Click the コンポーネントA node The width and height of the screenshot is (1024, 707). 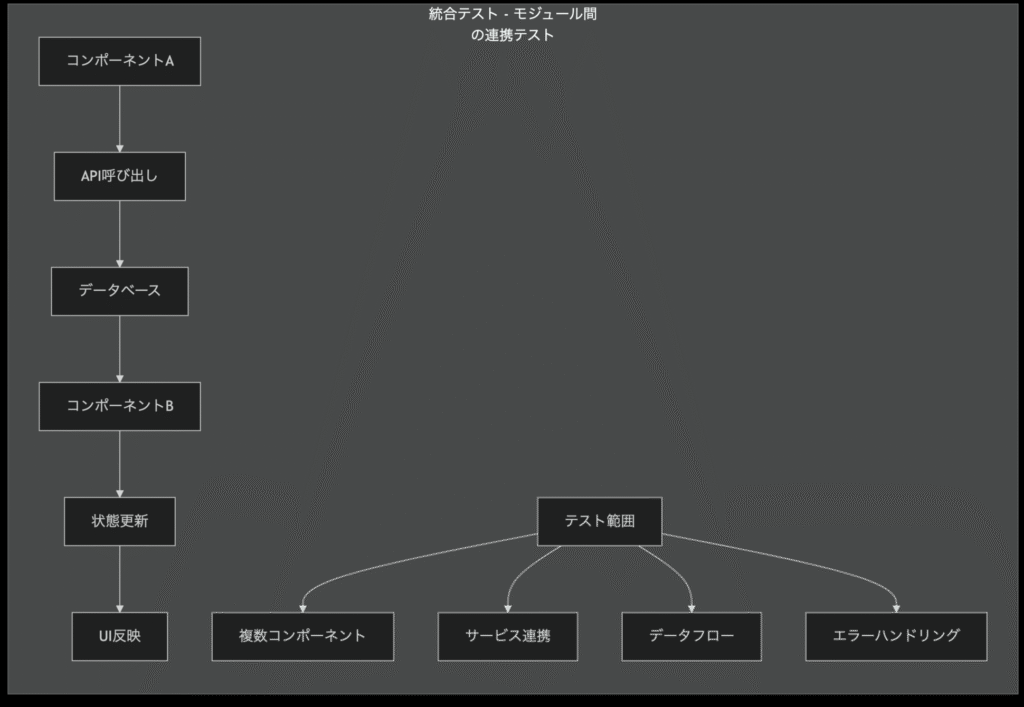coord(120,61)
